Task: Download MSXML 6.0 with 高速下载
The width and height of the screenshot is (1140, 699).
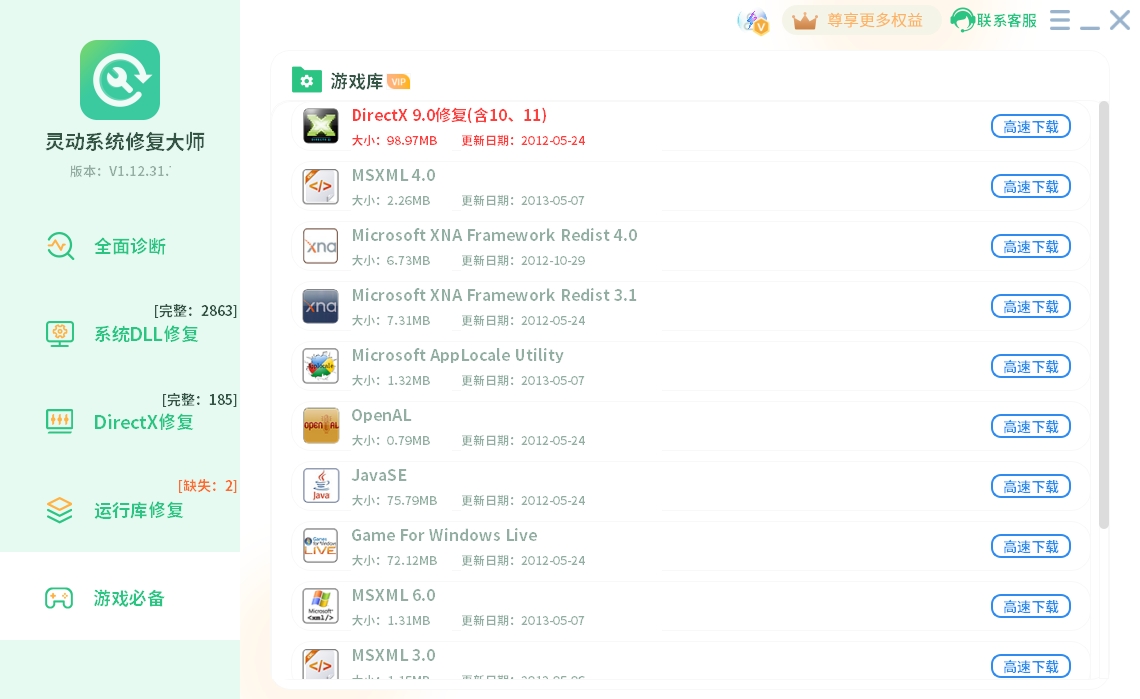Action: [1031, 607]
